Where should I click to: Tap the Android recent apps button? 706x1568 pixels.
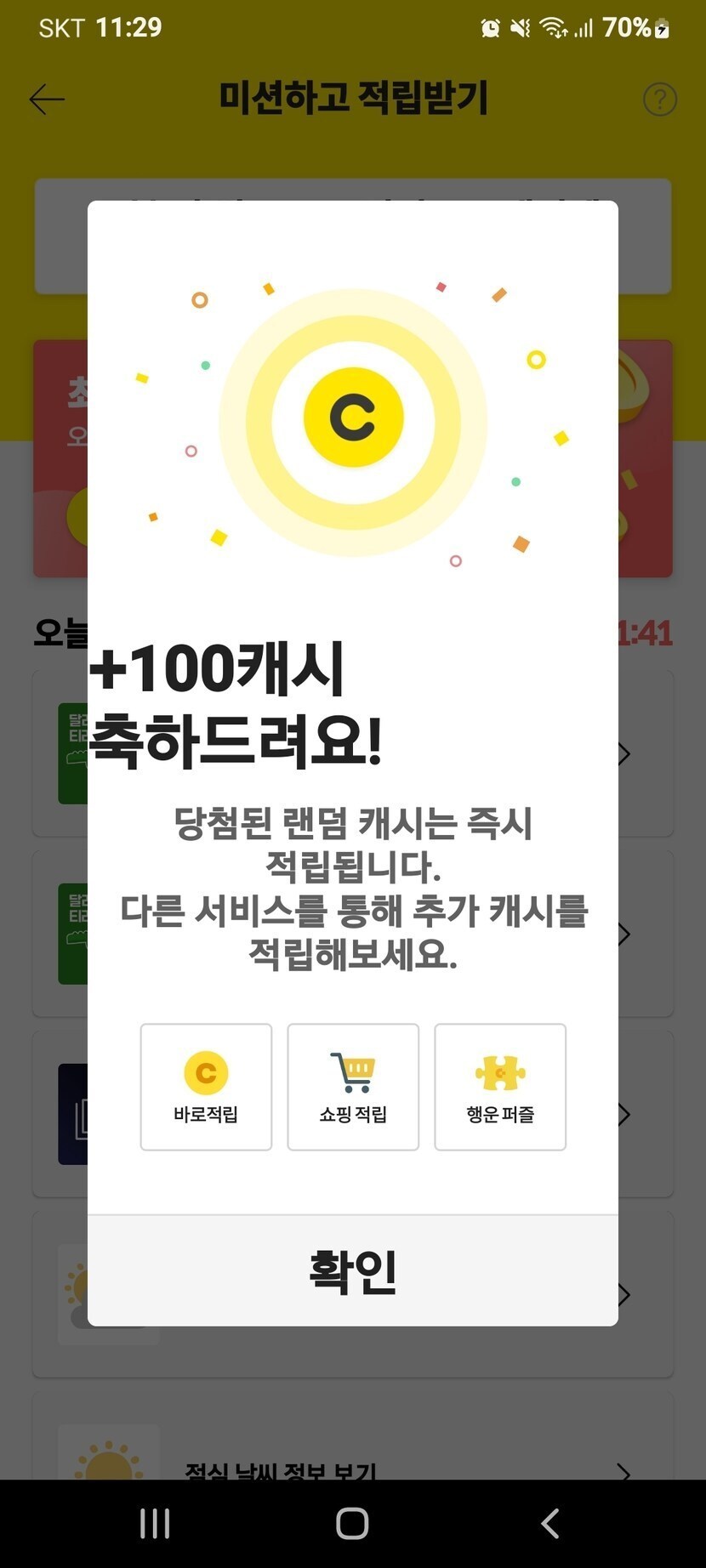click(x=155, y=1523)
